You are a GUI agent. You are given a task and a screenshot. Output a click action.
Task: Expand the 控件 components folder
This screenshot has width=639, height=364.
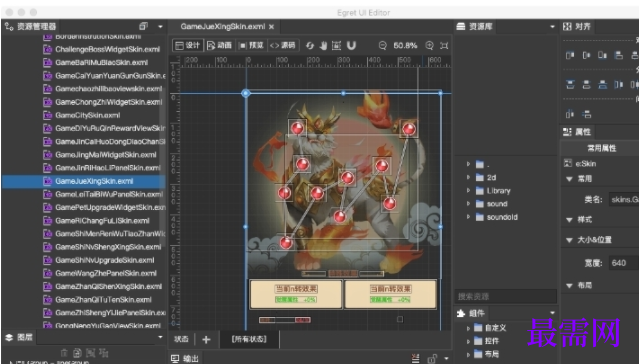click(x=468, y=341)
